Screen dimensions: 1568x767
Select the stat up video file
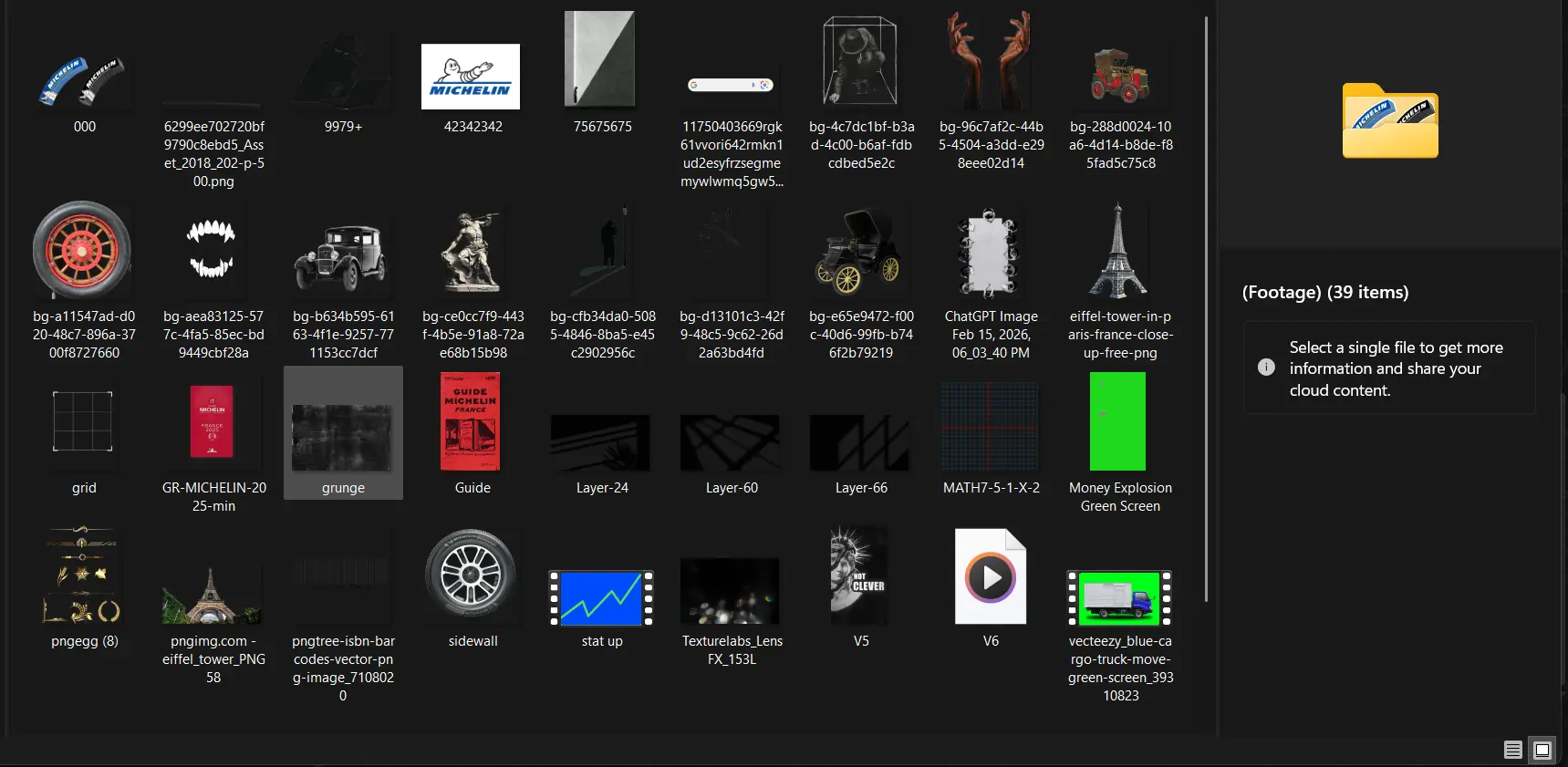coord(602,598)
